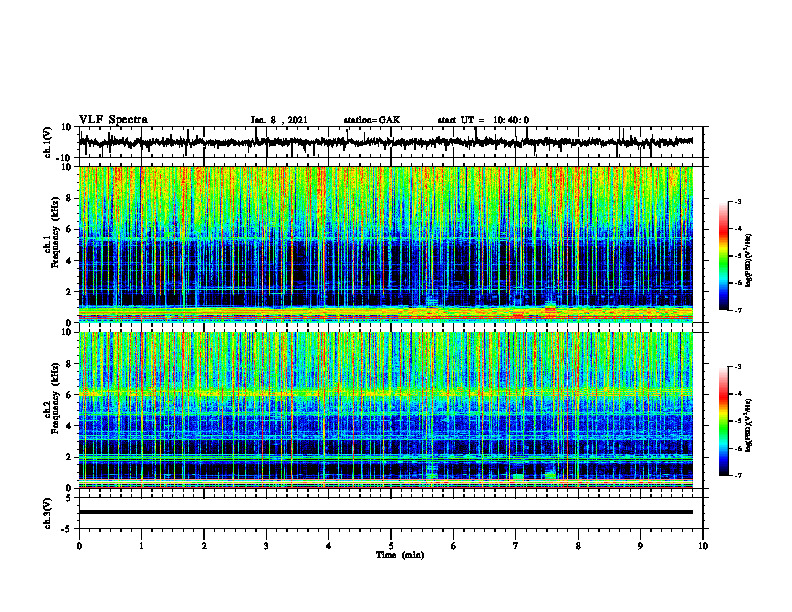Click the time axis tick label "5"
The image size is (792, 612).
tap(391, 546)
